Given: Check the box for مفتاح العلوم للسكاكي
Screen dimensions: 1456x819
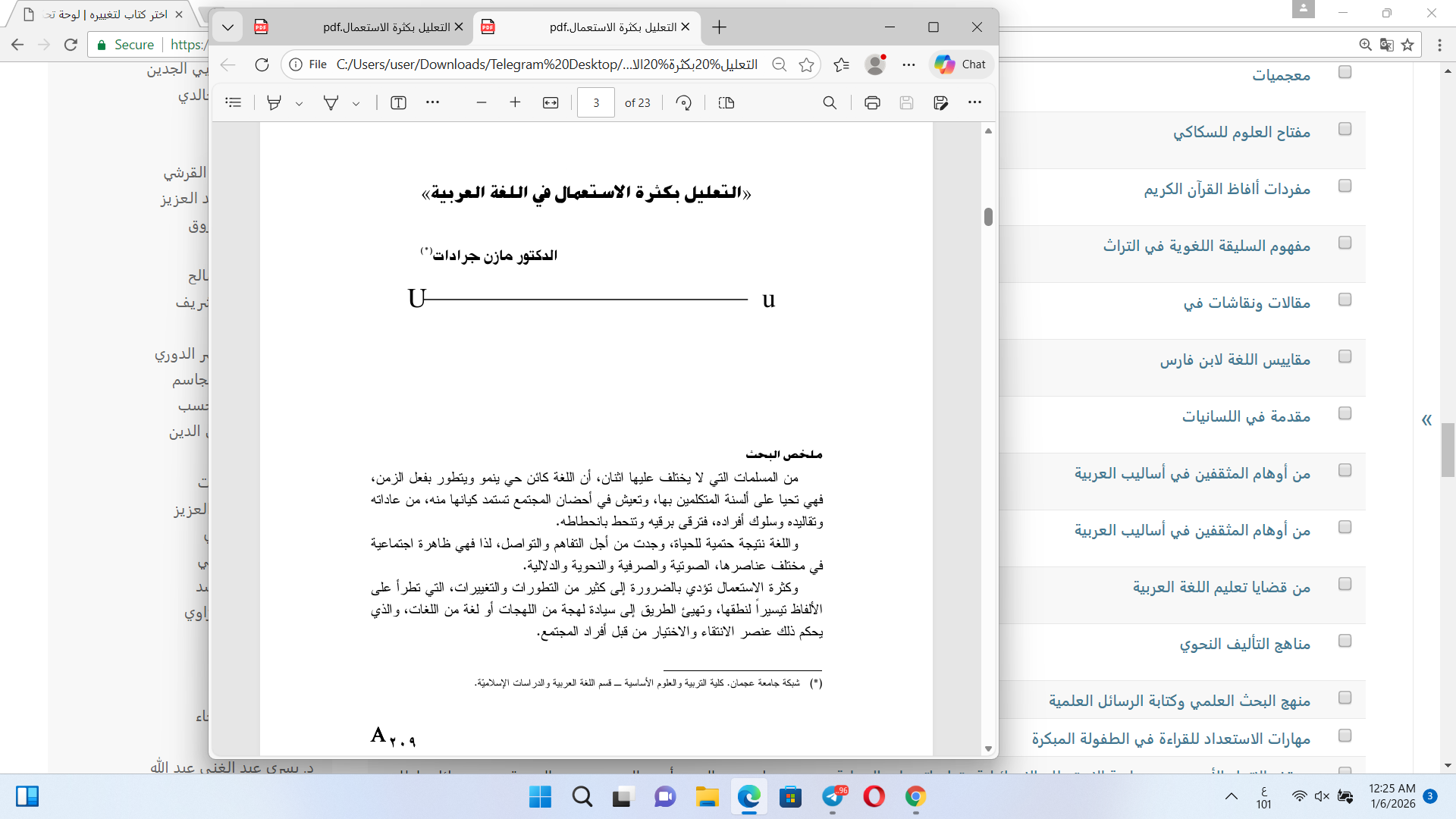Looking at the screenshot, I should pos(1345,129).
